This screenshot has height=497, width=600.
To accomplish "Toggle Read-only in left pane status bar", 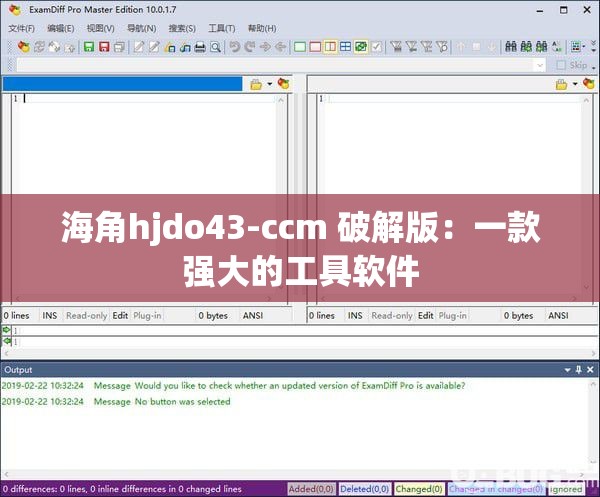I will [86, 316].
